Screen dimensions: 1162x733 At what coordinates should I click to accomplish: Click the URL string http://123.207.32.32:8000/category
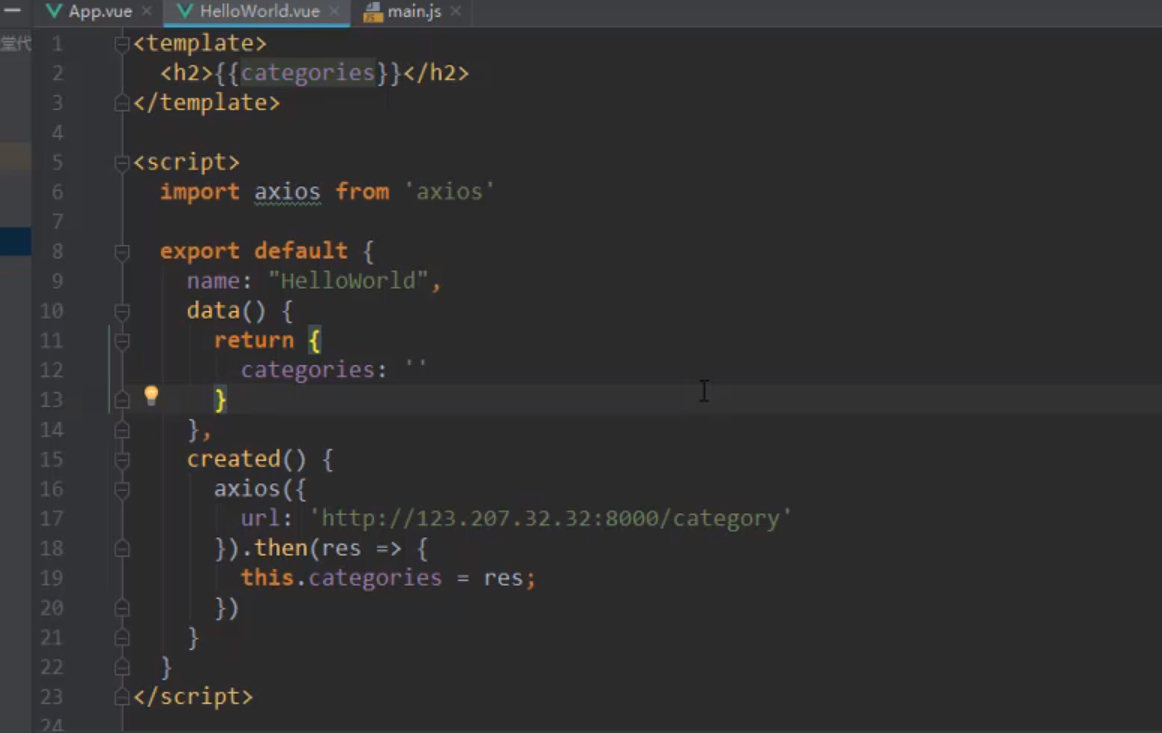[x=550, y=517]
